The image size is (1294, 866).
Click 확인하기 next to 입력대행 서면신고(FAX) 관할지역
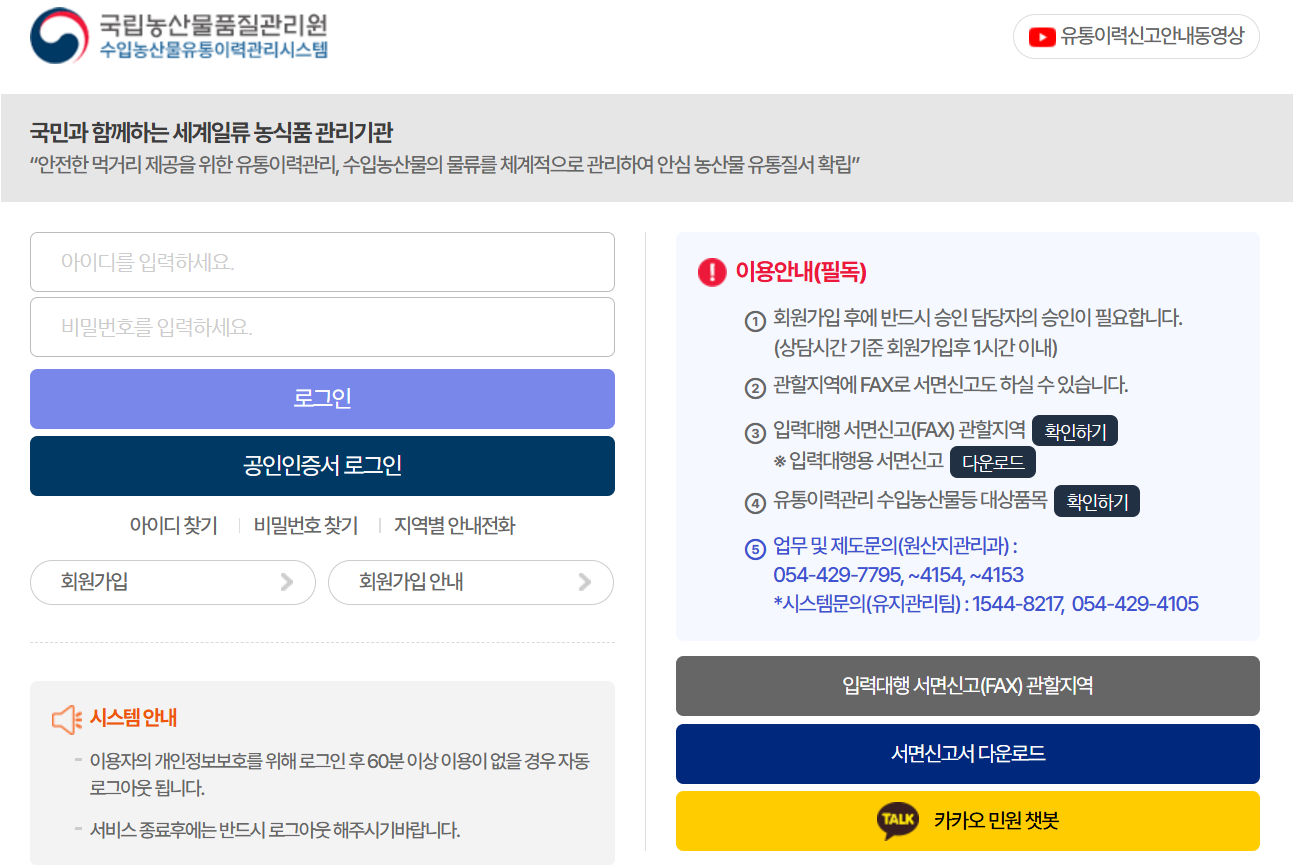tap(1075, 431)
